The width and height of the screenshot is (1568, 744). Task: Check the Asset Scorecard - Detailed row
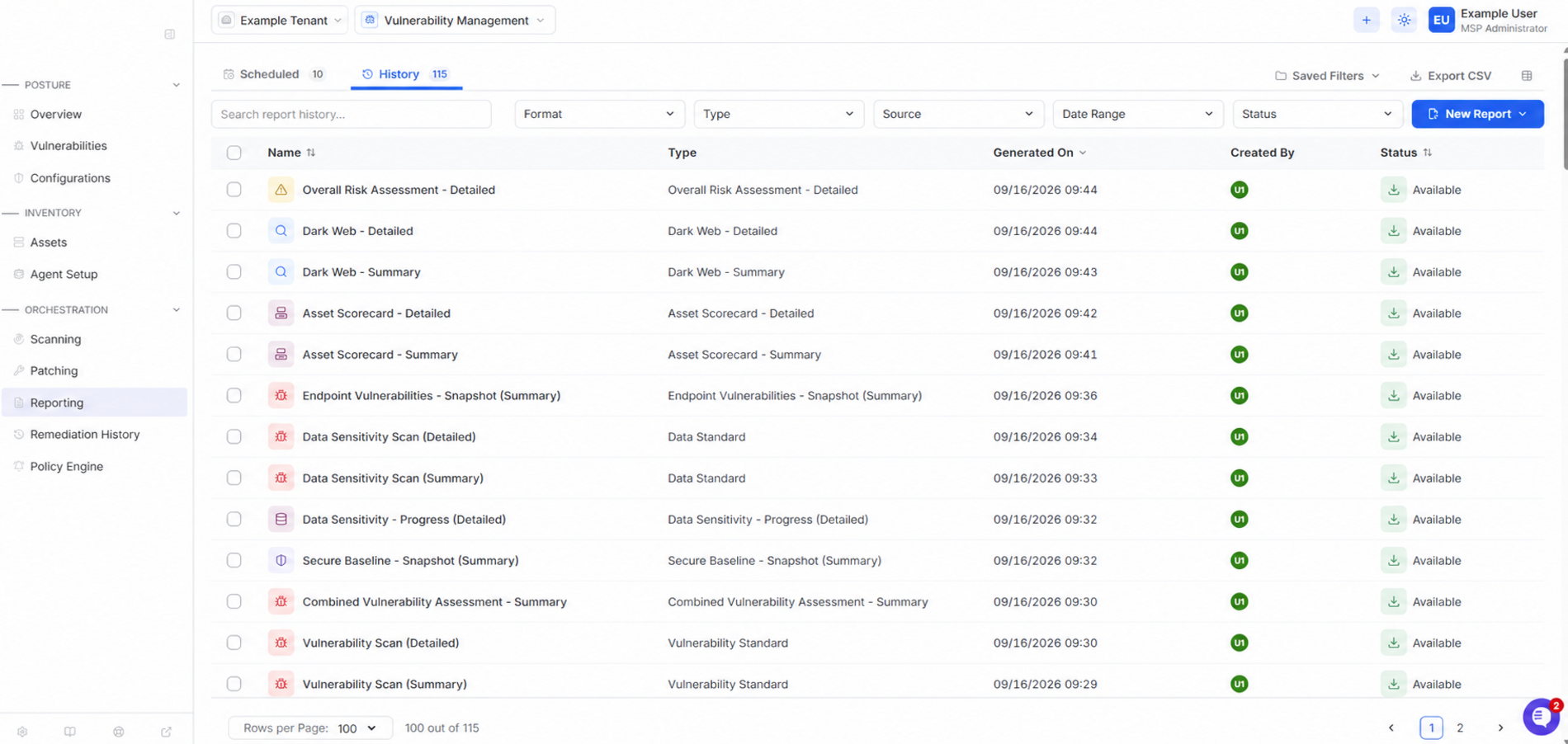(x=234, y=313)
